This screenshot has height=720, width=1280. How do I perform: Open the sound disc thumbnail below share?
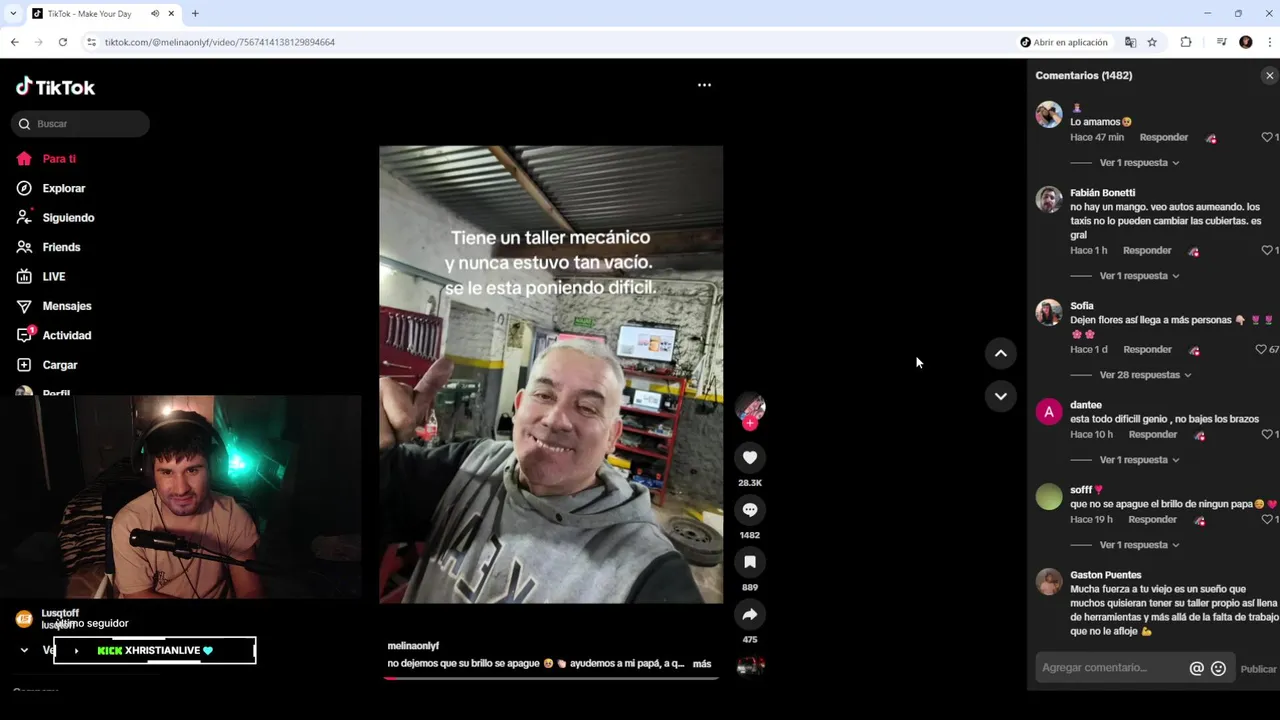[750, 666]
